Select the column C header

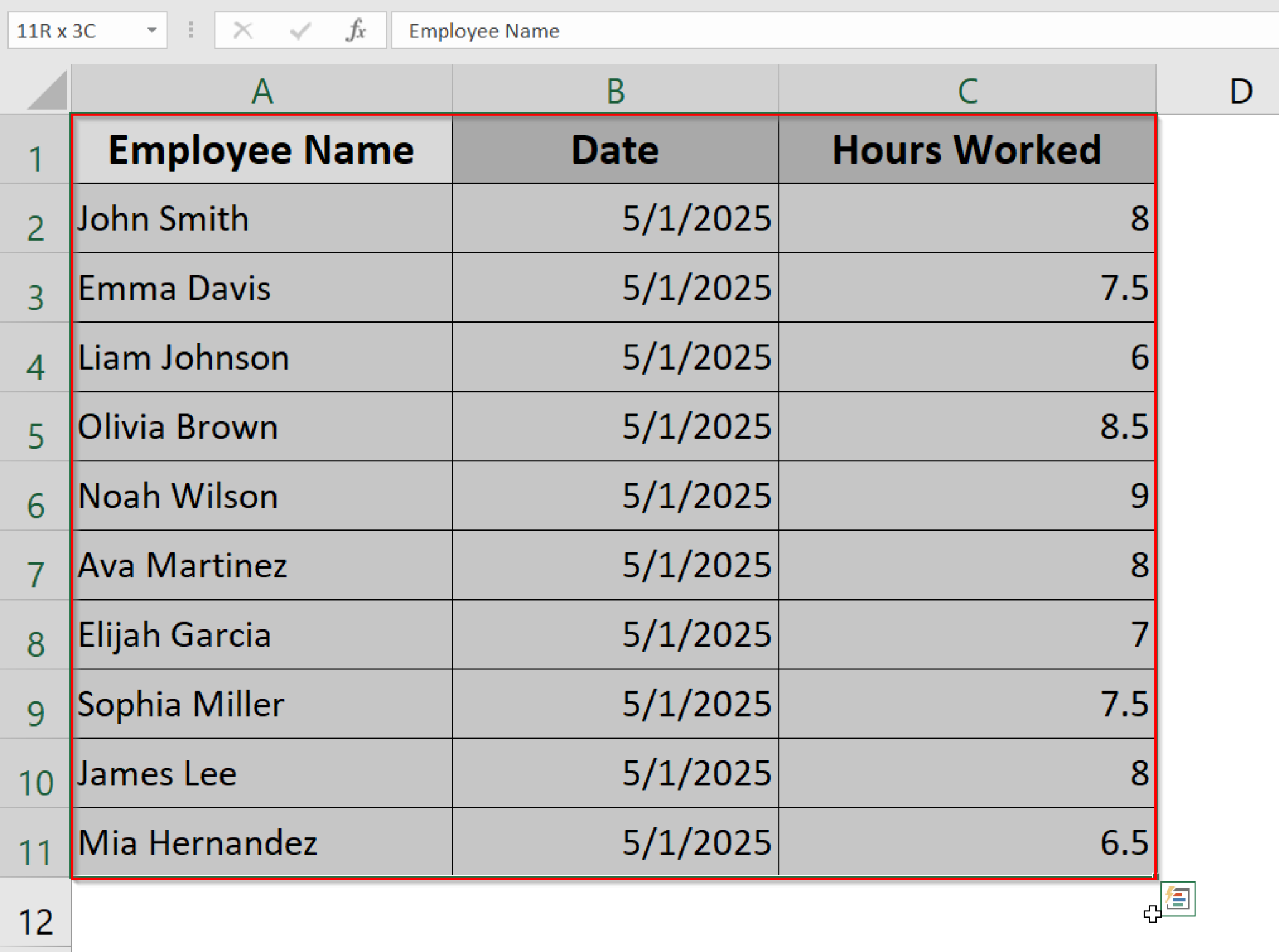click(x=967, y=91)
